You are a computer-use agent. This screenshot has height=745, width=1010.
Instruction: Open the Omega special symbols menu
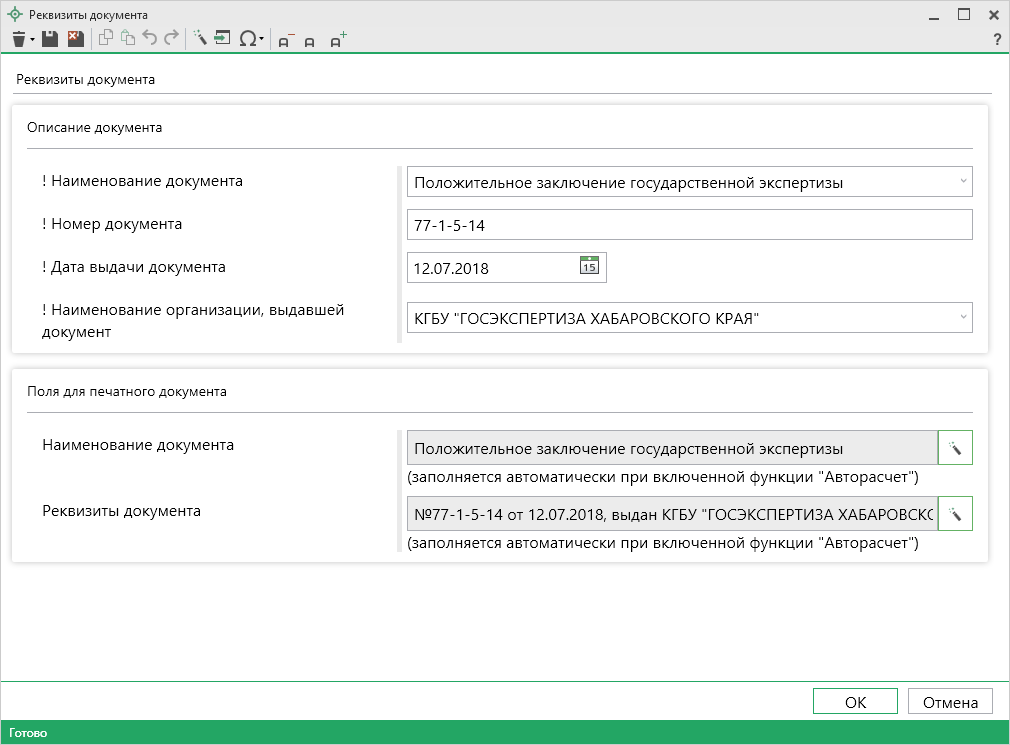(x=249, y=39)
